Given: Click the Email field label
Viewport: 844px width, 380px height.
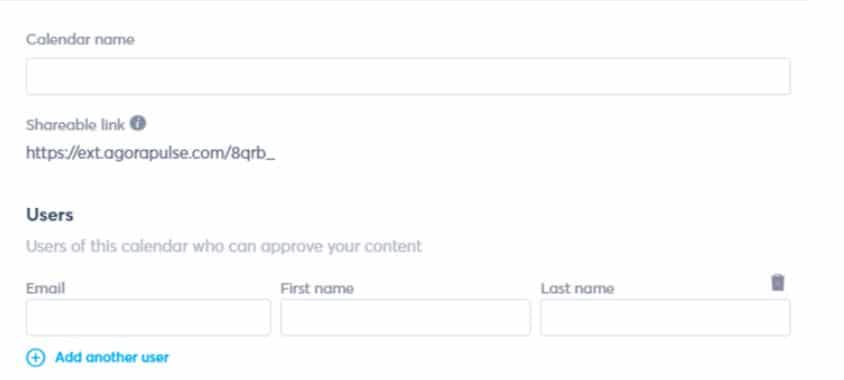Looking at the screenshot, I should (x=45, y=288).
